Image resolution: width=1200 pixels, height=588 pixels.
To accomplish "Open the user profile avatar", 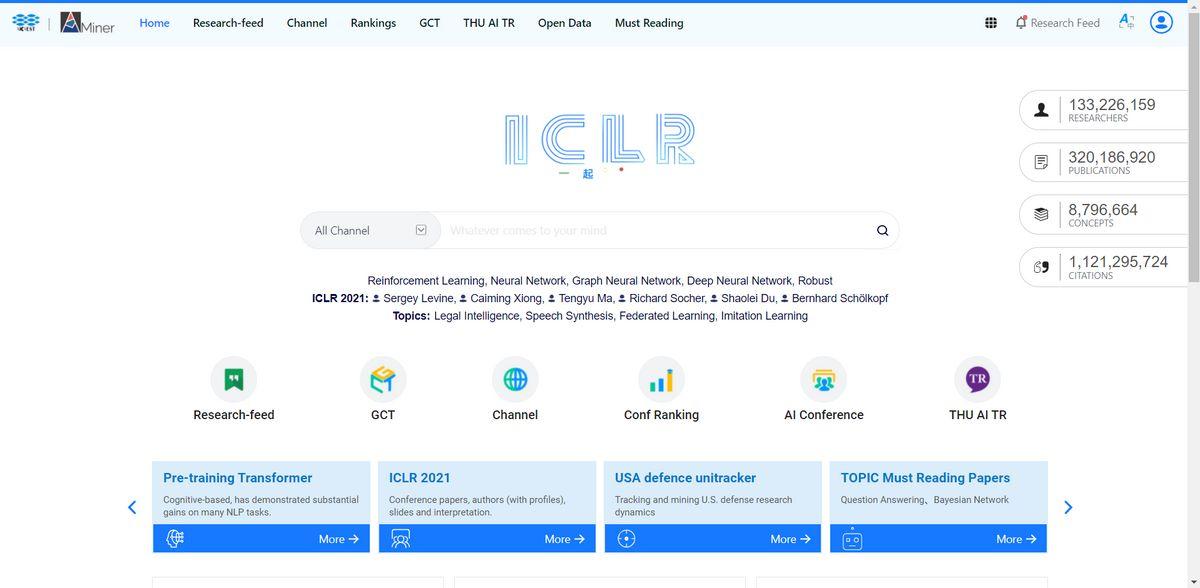I will [1161, 22].
